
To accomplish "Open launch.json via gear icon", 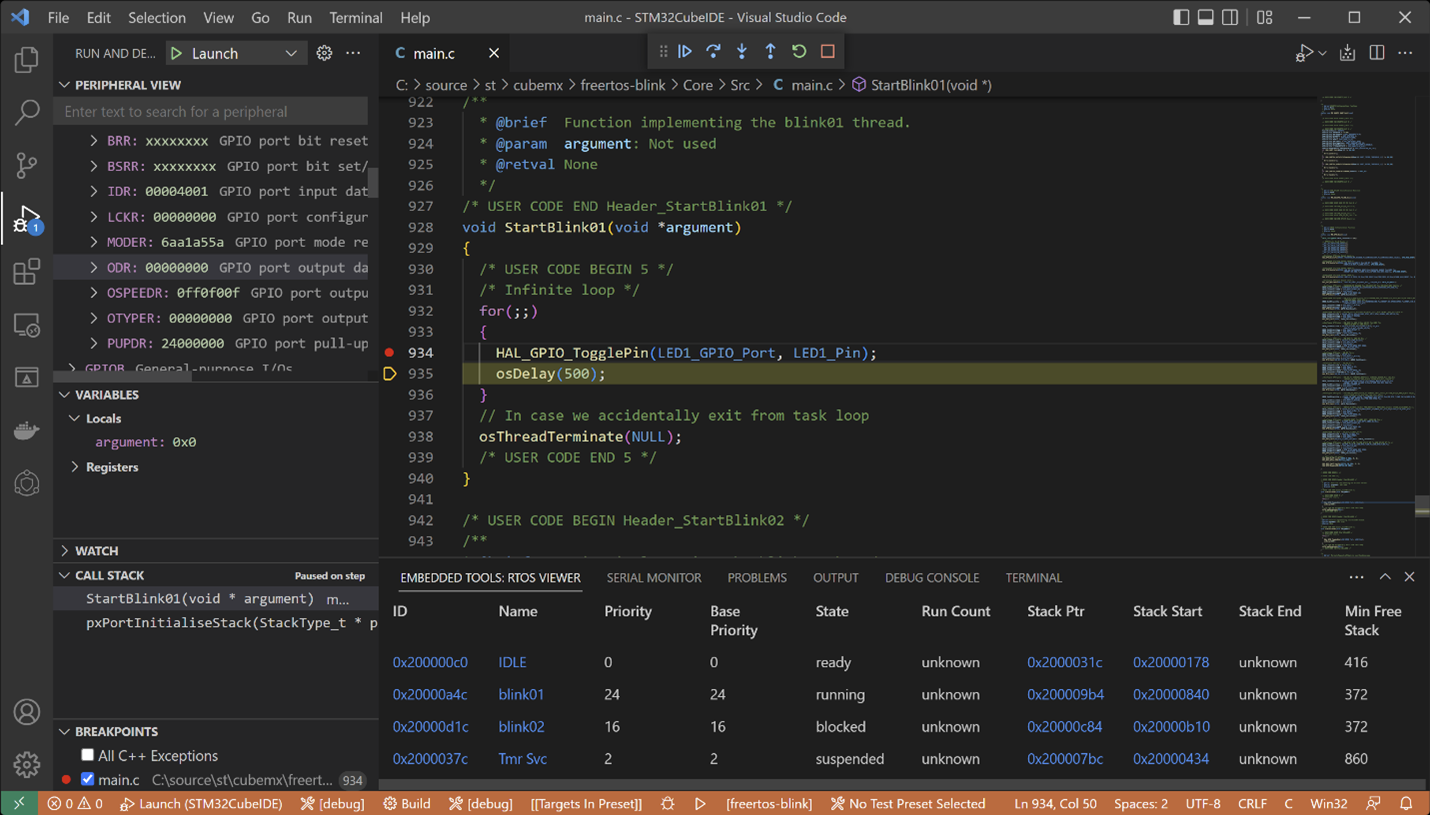I will 324,53.
